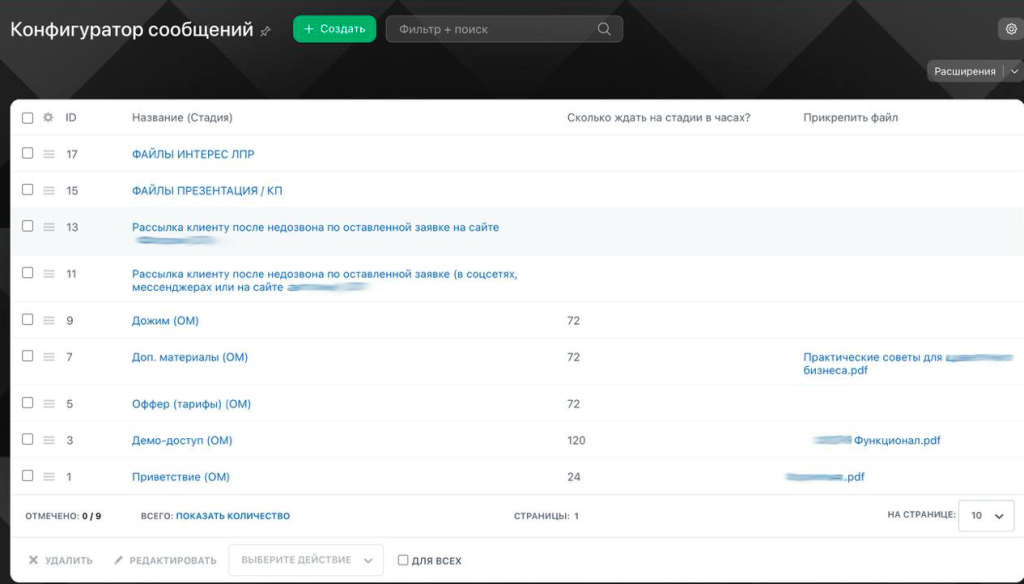Click the magnifier icon in search field

click(x=604, y=29)
